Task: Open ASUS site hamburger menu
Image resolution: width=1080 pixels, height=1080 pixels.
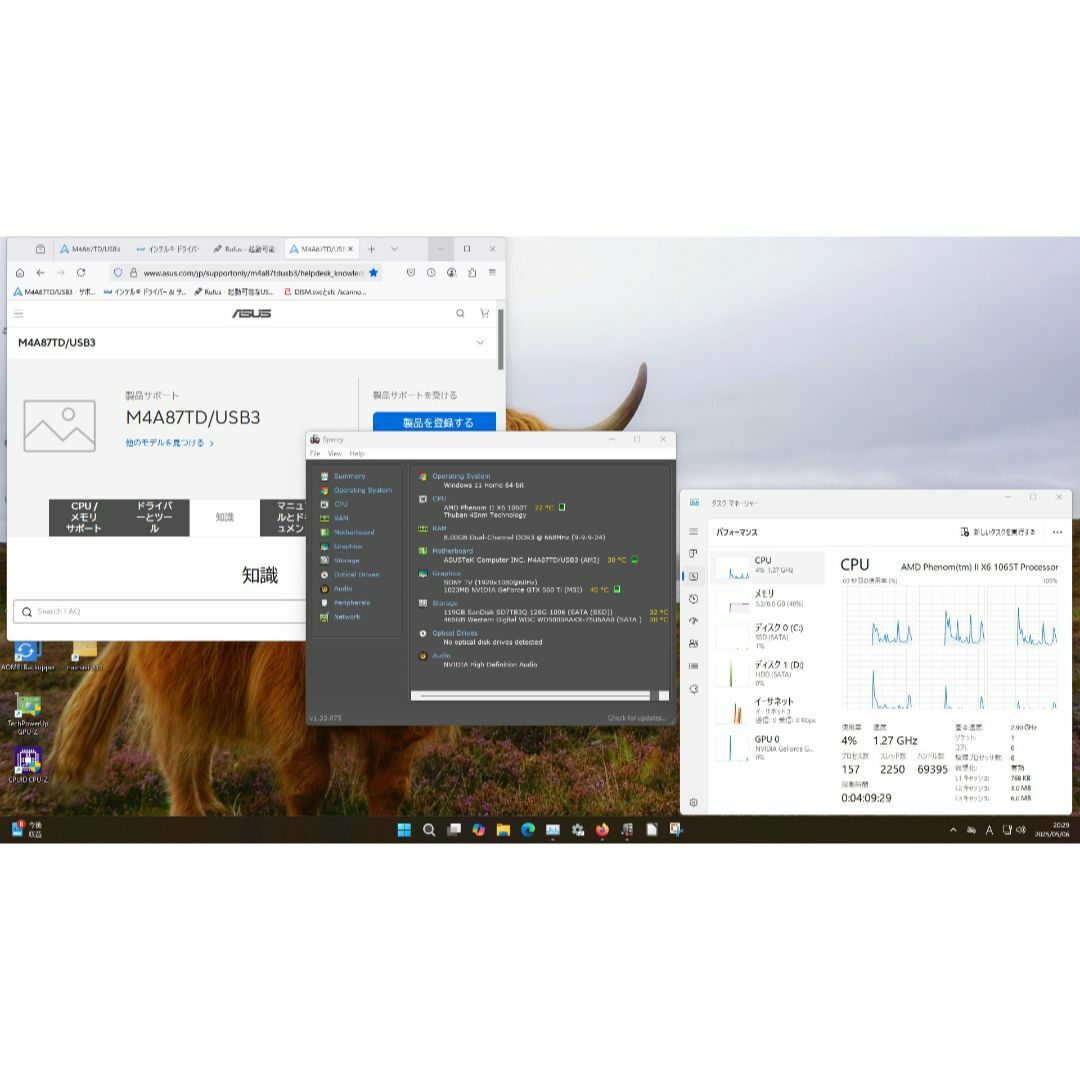Action: tap(19, 314)
